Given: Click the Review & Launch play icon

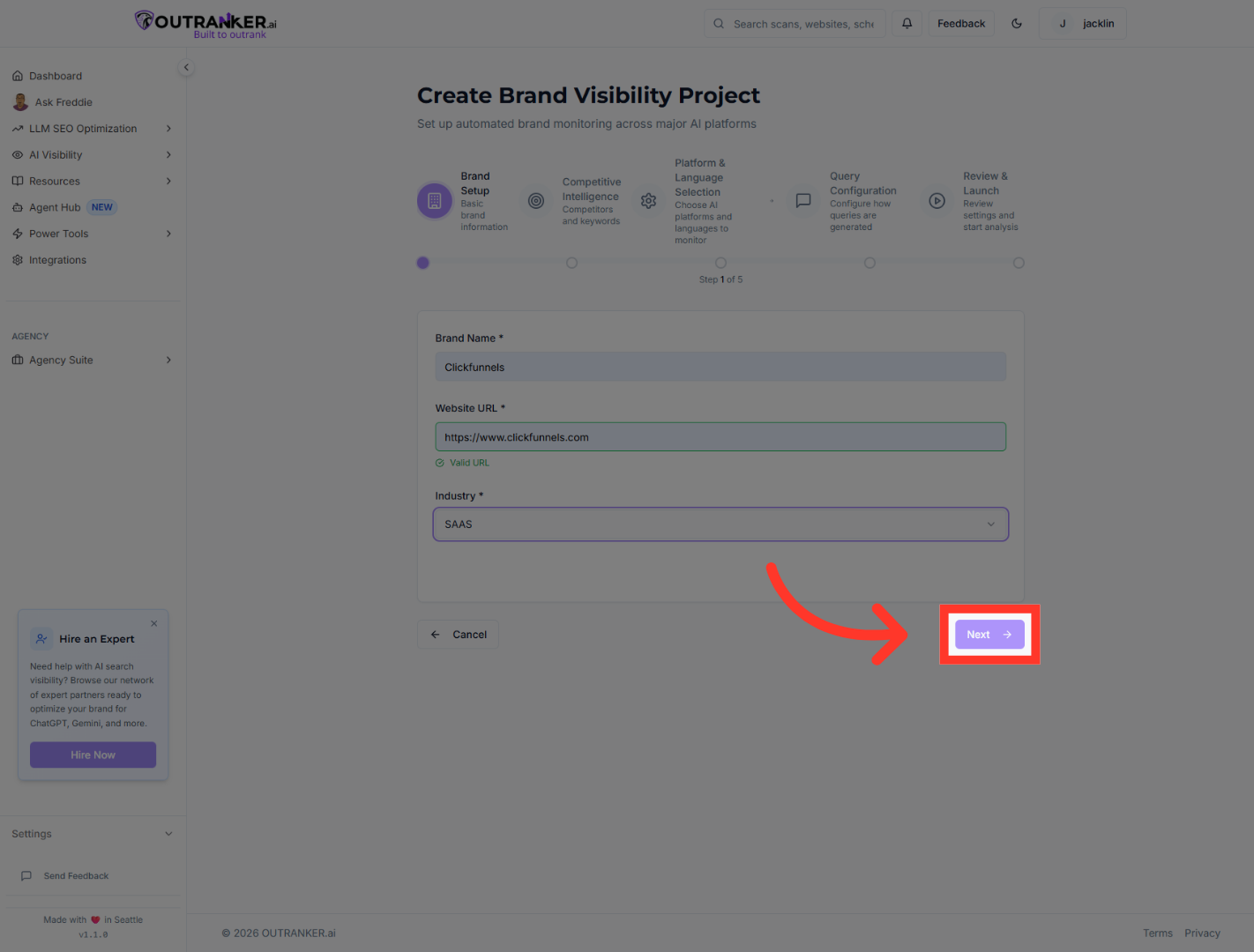Looking at the screenshot, I should coord(937,201).
